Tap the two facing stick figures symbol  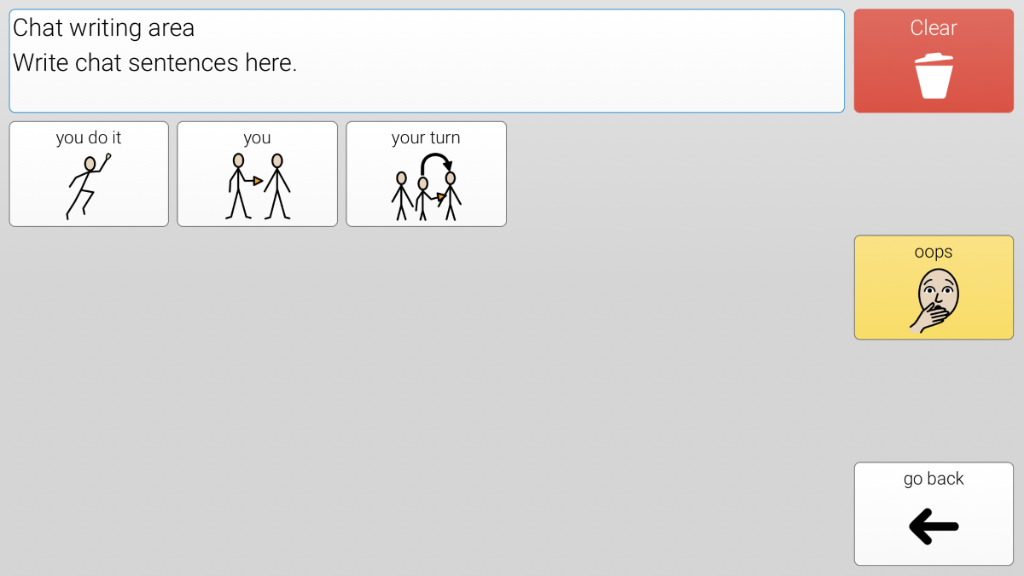[257, 186]
